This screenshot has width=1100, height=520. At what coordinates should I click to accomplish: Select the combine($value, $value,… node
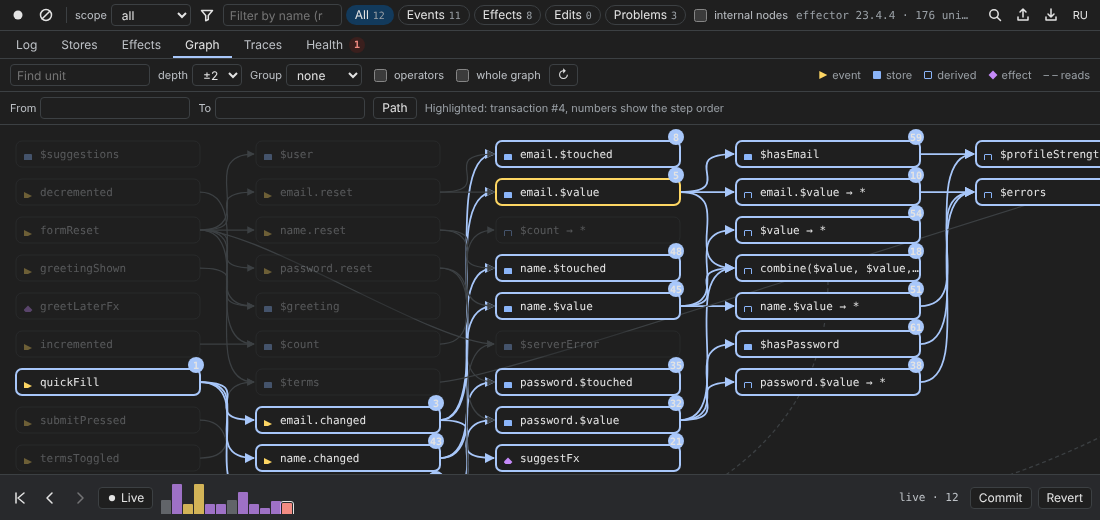pos(827,268)
